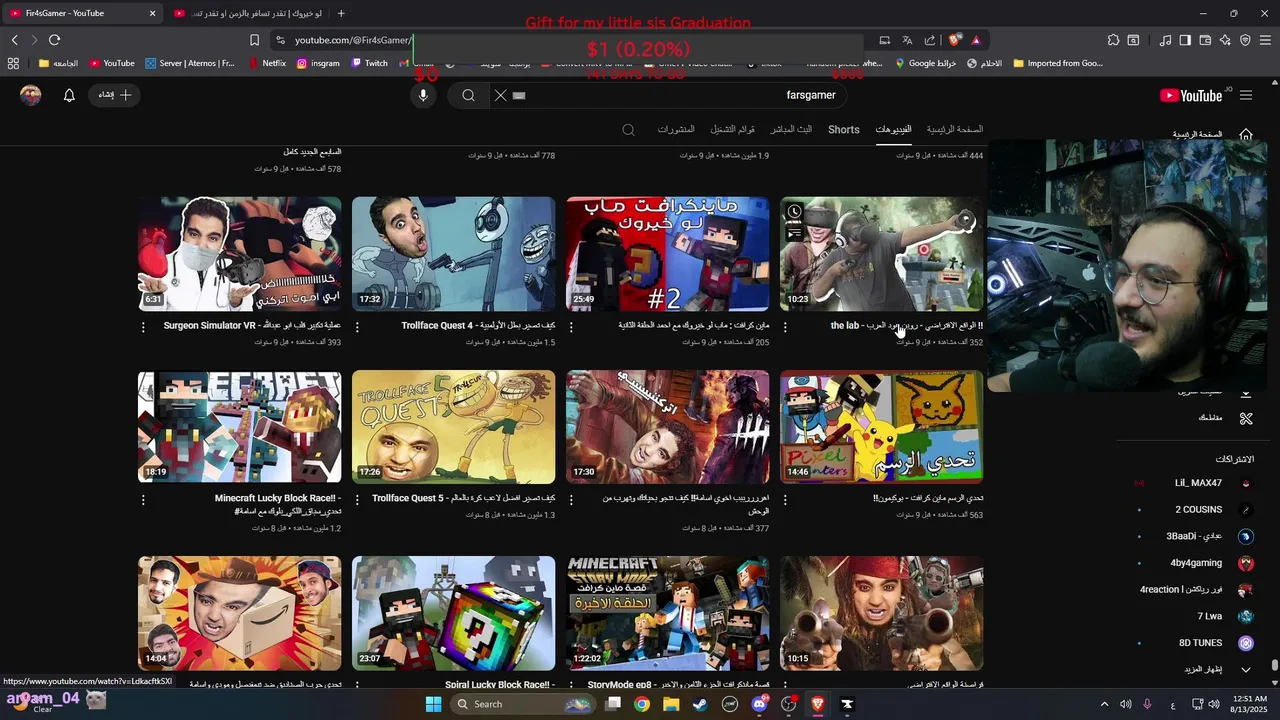Open more options for Trollface Quest 4 video

click(x=357, y=326)
